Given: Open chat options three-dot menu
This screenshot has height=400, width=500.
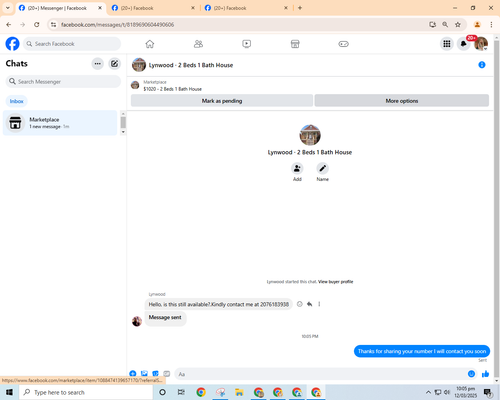Looking at the screenshot, I should (98, 64).
